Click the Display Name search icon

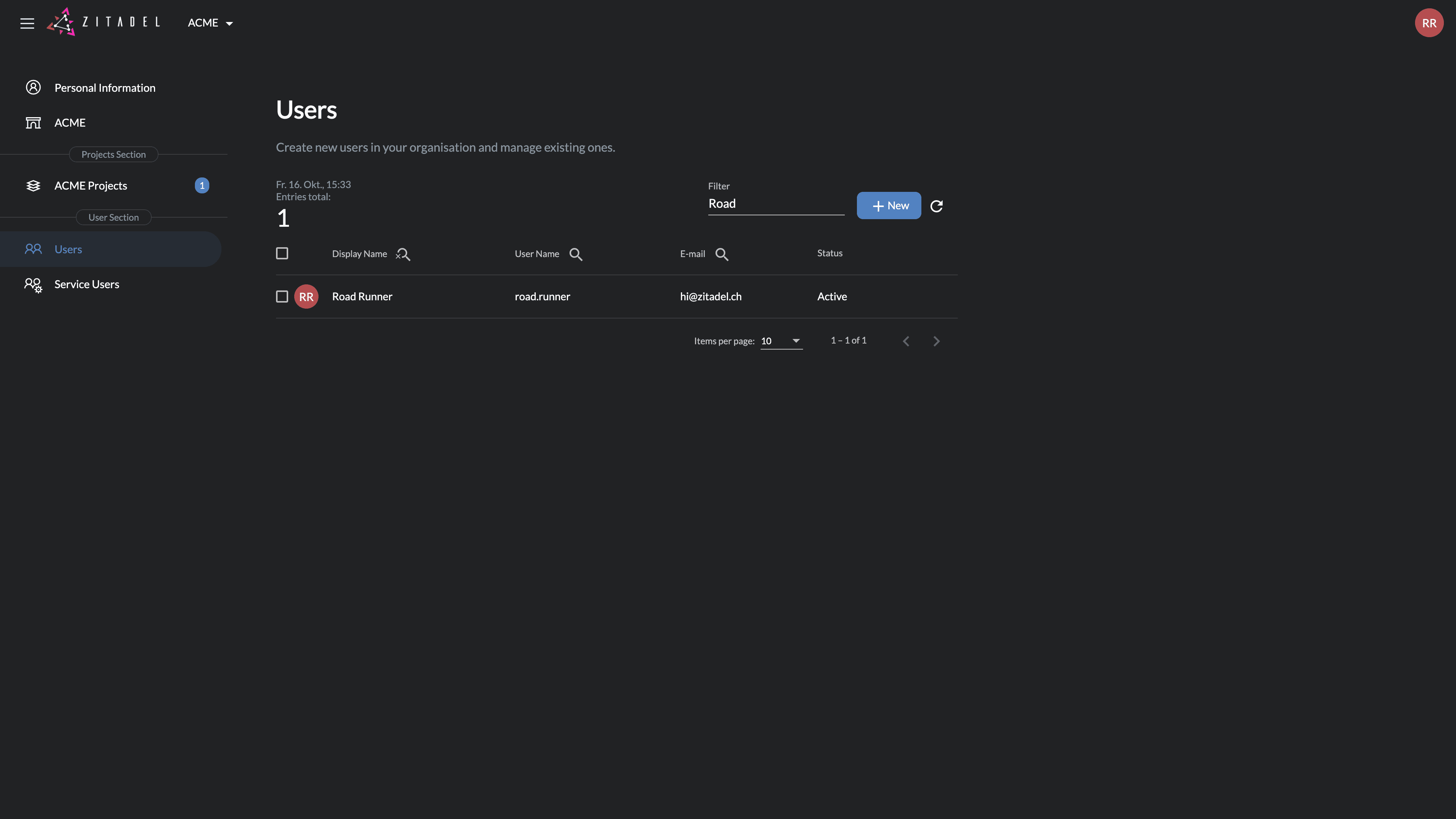[x=403, y=254]
